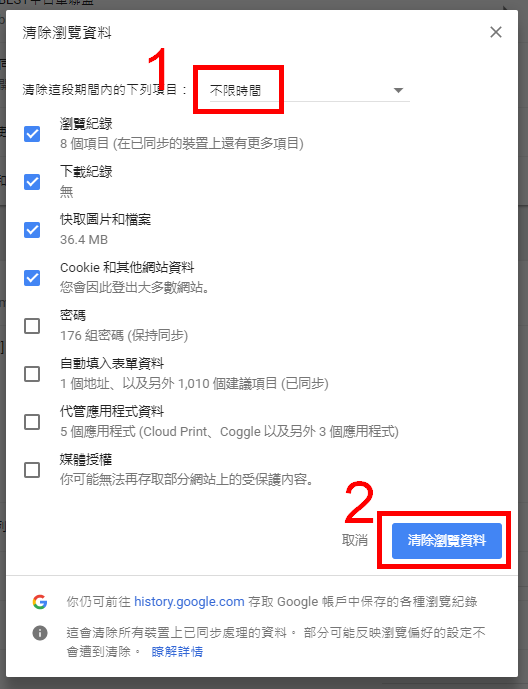Close the clear browsing data dialog

[495, 32]
